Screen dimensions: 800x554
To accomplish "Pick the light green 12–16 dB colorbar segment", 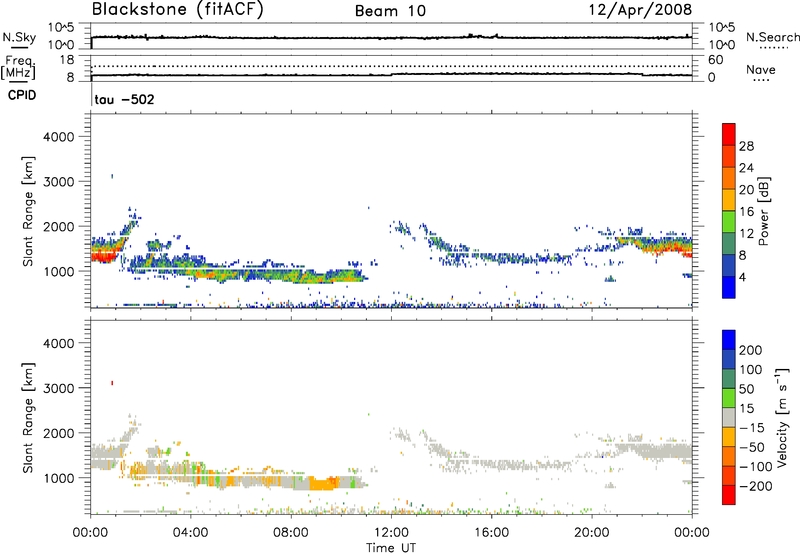I will point(729,222).
